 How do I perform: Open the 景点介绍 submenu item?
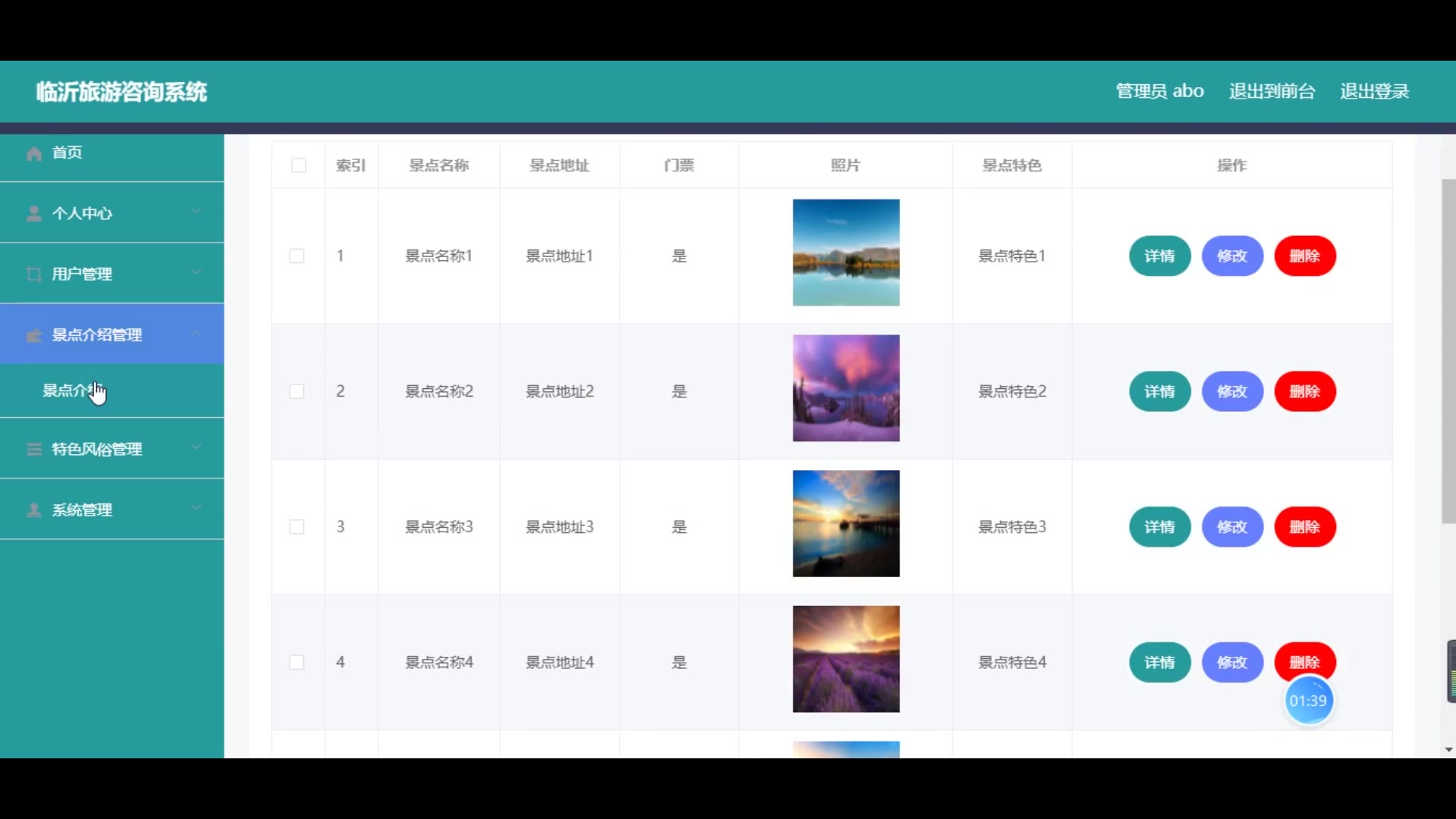112,391
